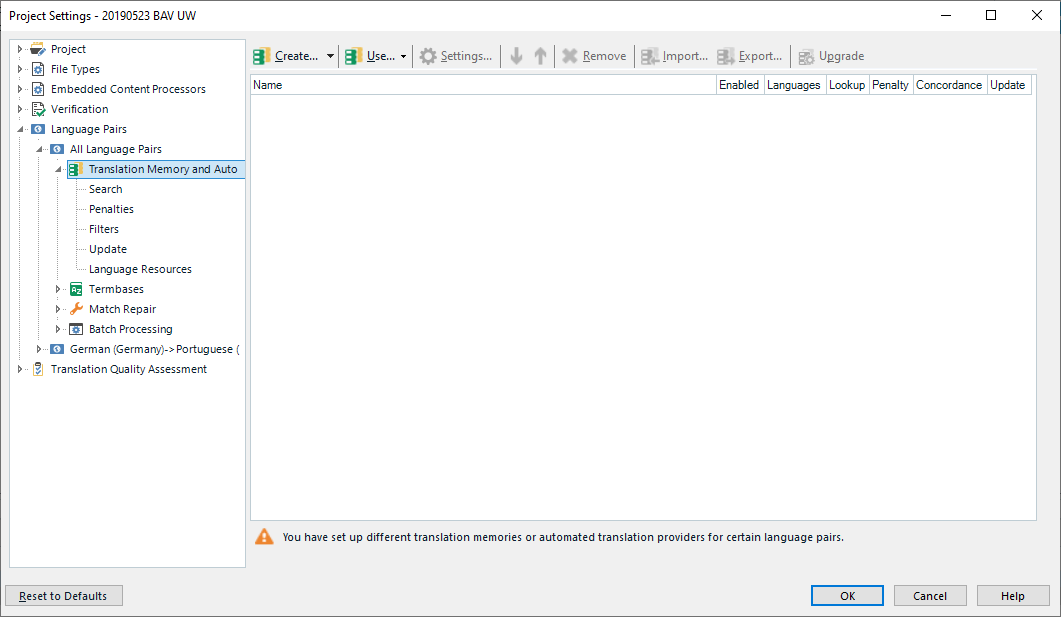The image size is (1061, 617).
Task: Select Termbases label in tree
Action: click(x=116, y=289)
